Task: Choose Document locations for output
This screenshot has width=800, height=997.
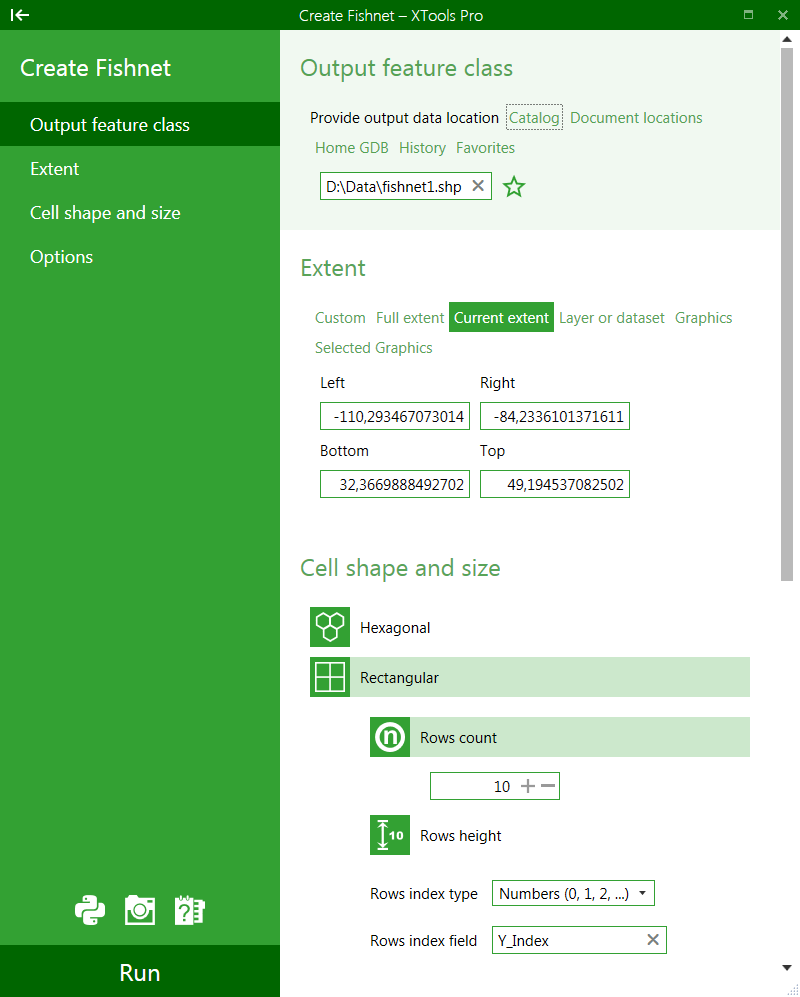Action: click(636, 118)
